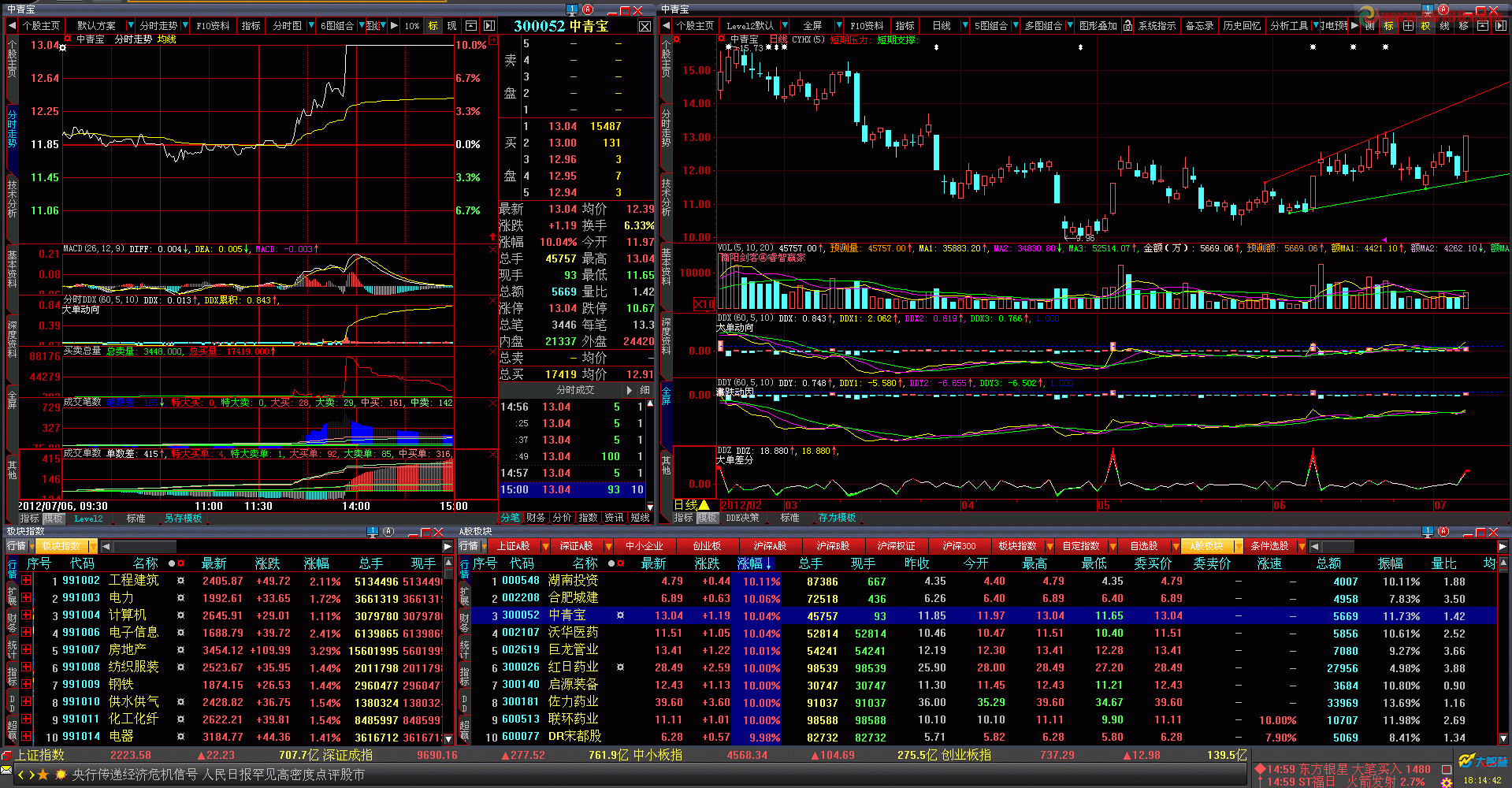Click the 细 detail button beside 分时成交

645,390
